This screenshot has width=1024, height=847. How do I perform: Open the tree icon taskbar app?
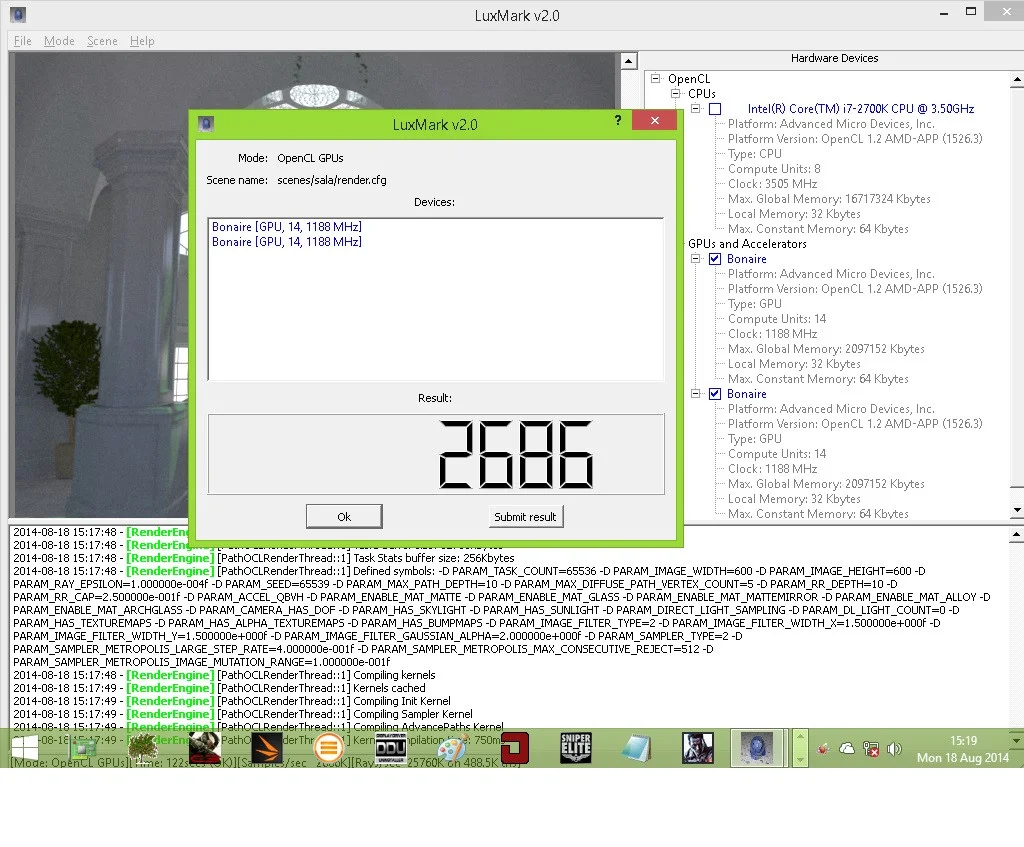point(142,748)
